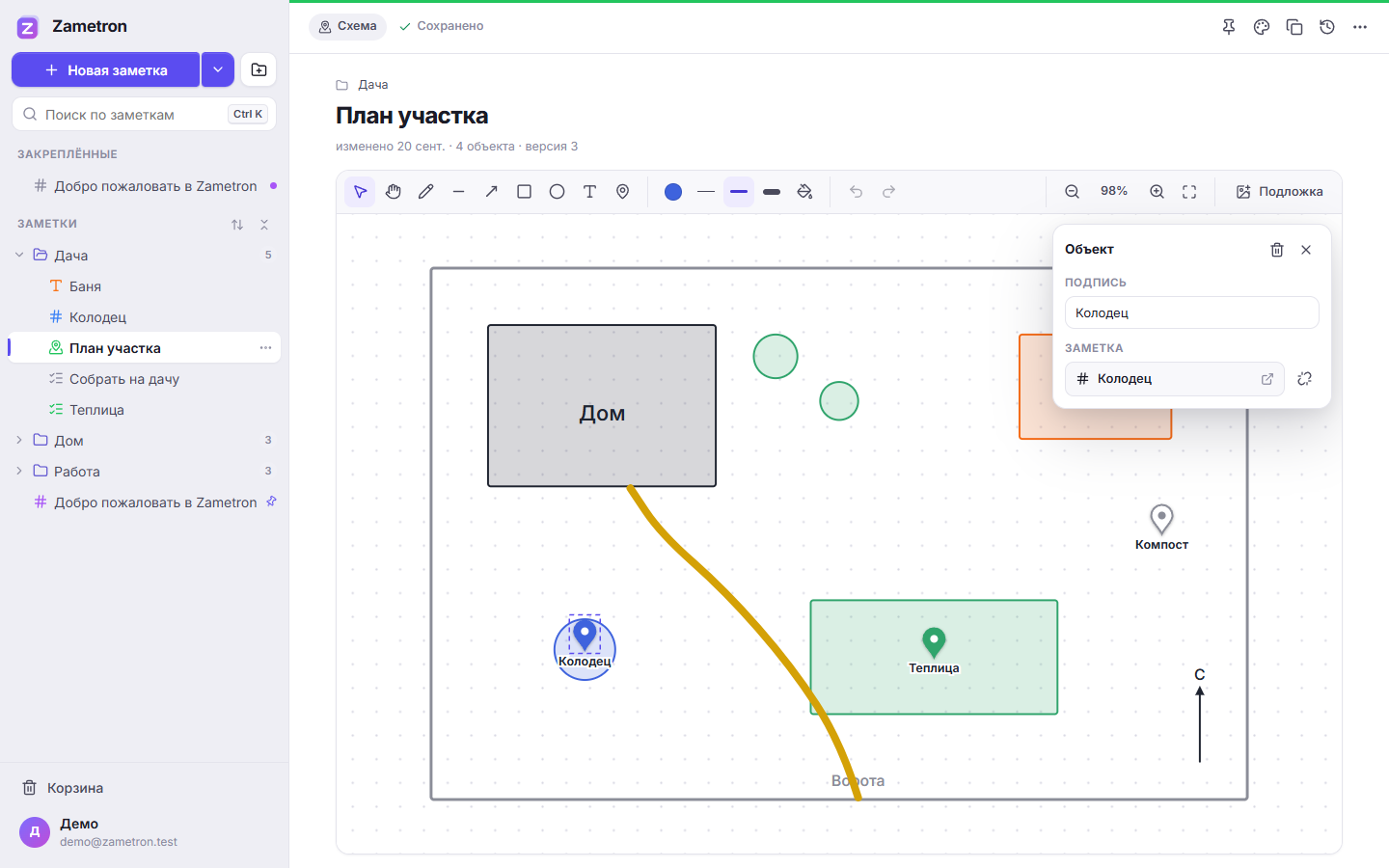Open version history

point(1327,27)
